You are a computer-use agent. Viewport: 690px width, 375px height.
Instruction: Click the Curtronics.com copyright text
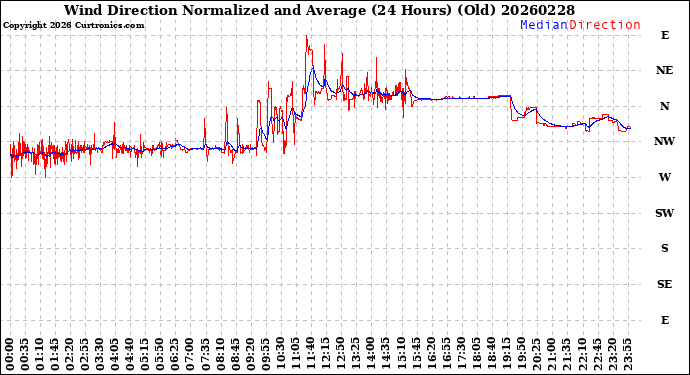click(73, 26)
